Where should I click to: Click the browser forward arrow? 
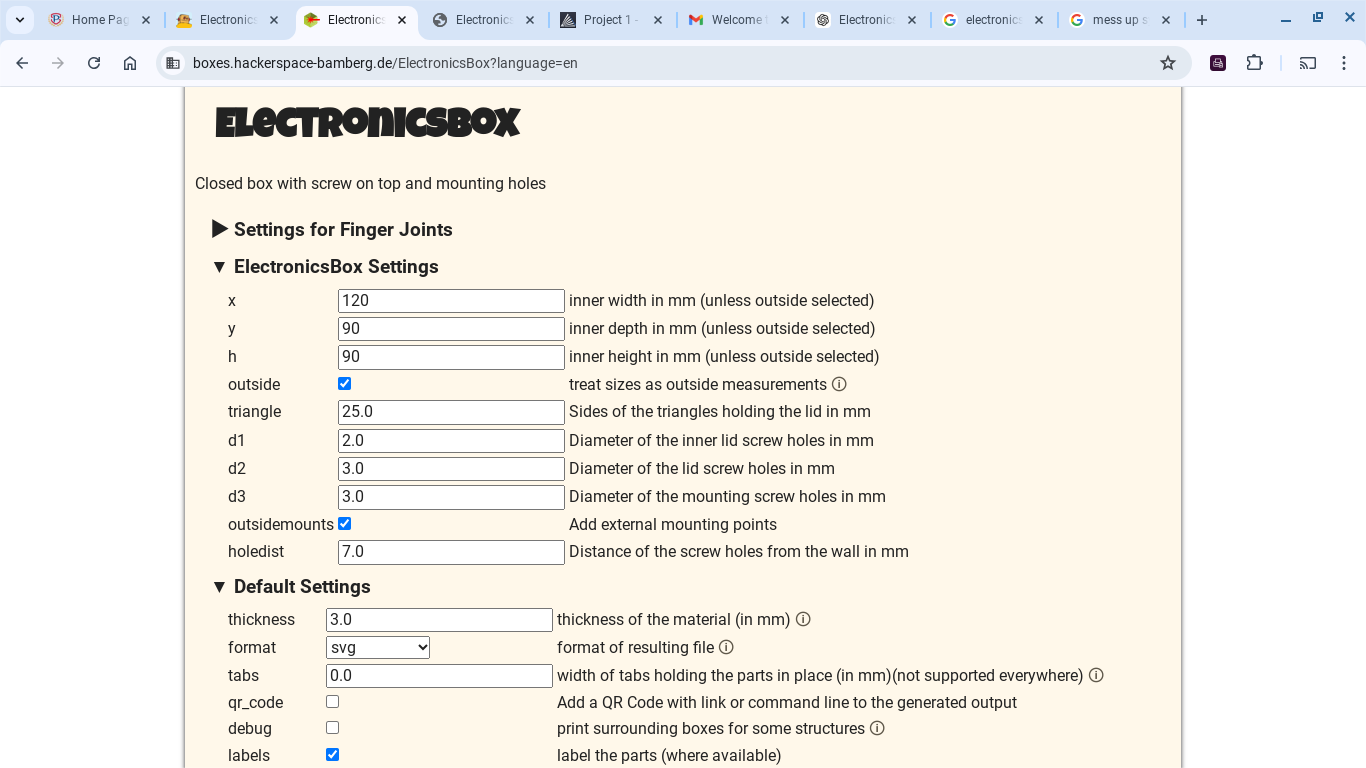[x=58, y=63]
